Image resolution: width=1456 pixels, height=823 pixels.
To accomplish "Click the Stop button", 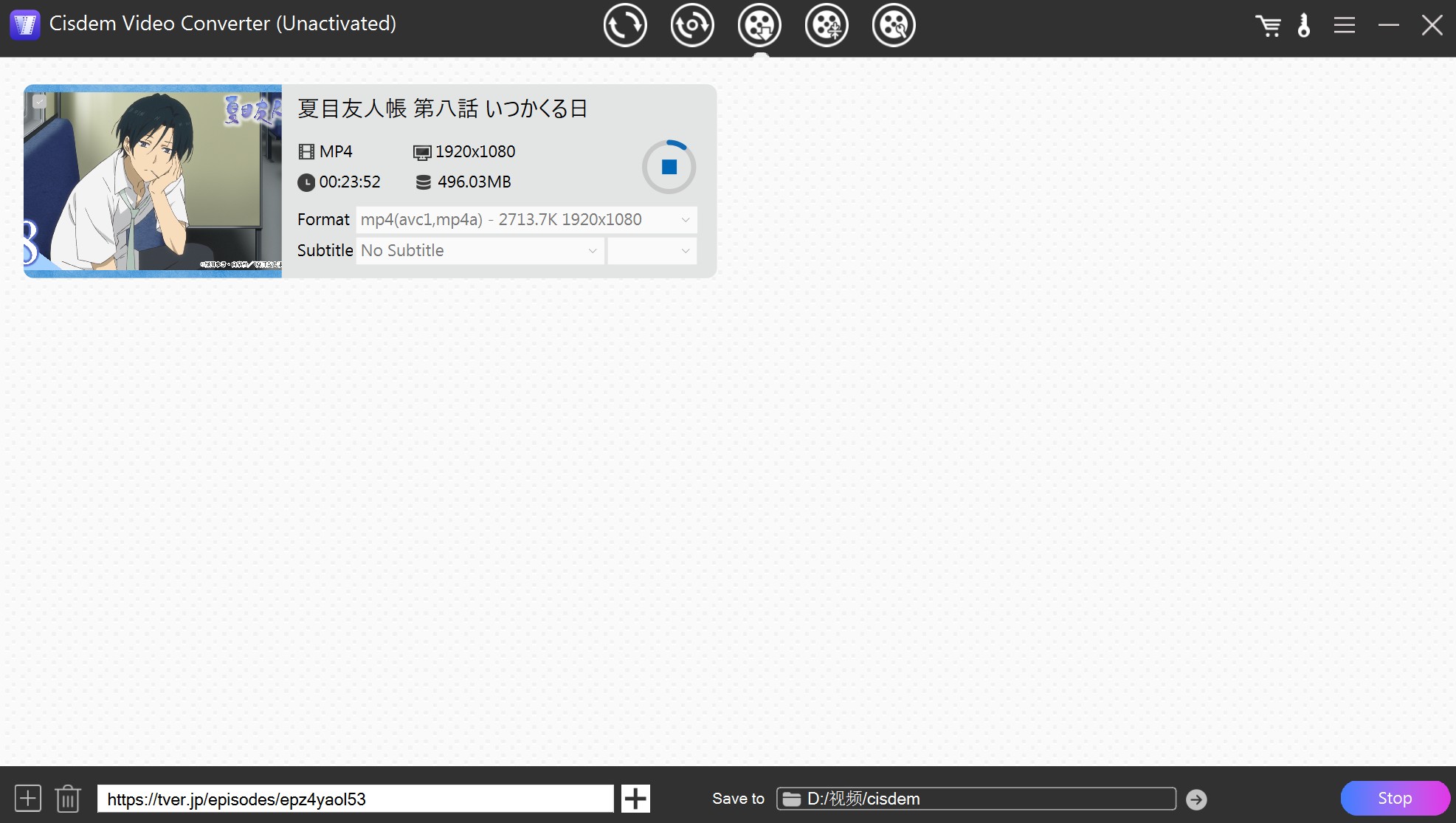I will click(1395, 798).
